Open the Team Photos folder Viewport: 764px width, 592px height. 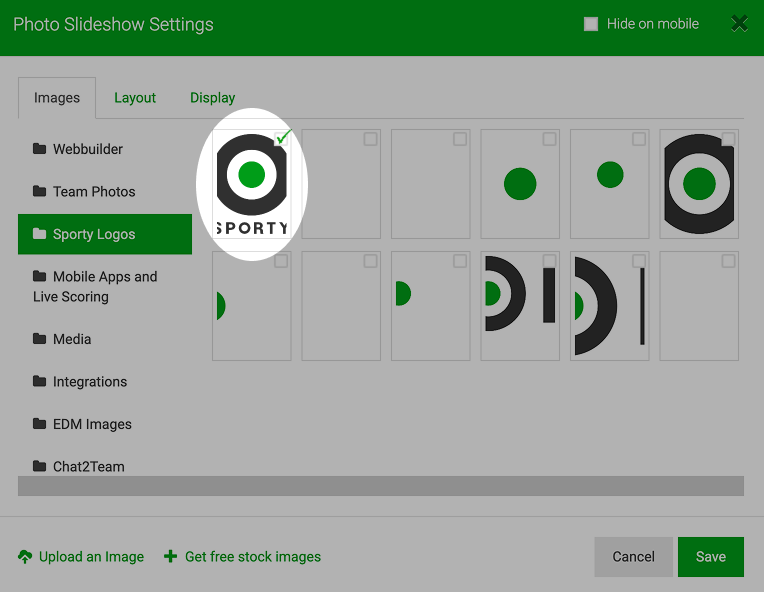(105, 191)
